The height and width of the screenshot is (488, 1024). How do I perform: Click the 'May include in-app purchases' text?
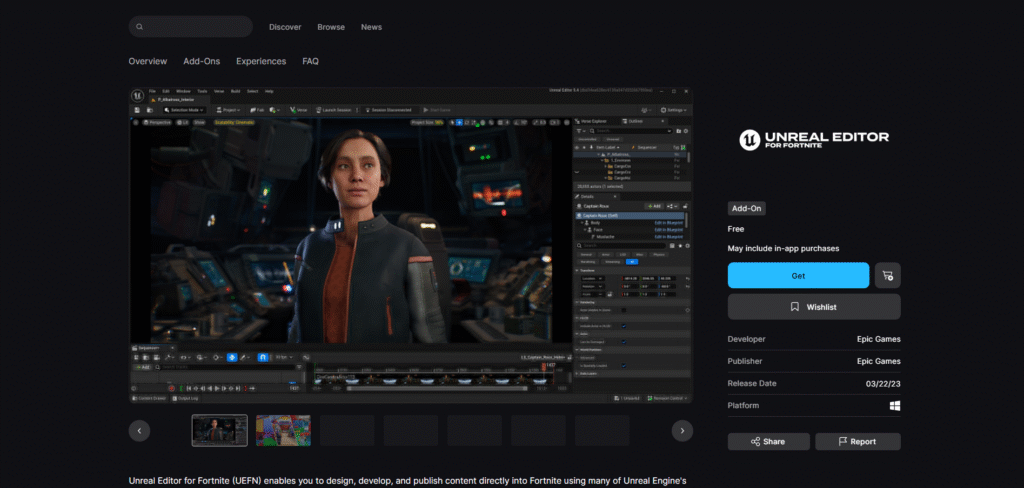point(783,248)
